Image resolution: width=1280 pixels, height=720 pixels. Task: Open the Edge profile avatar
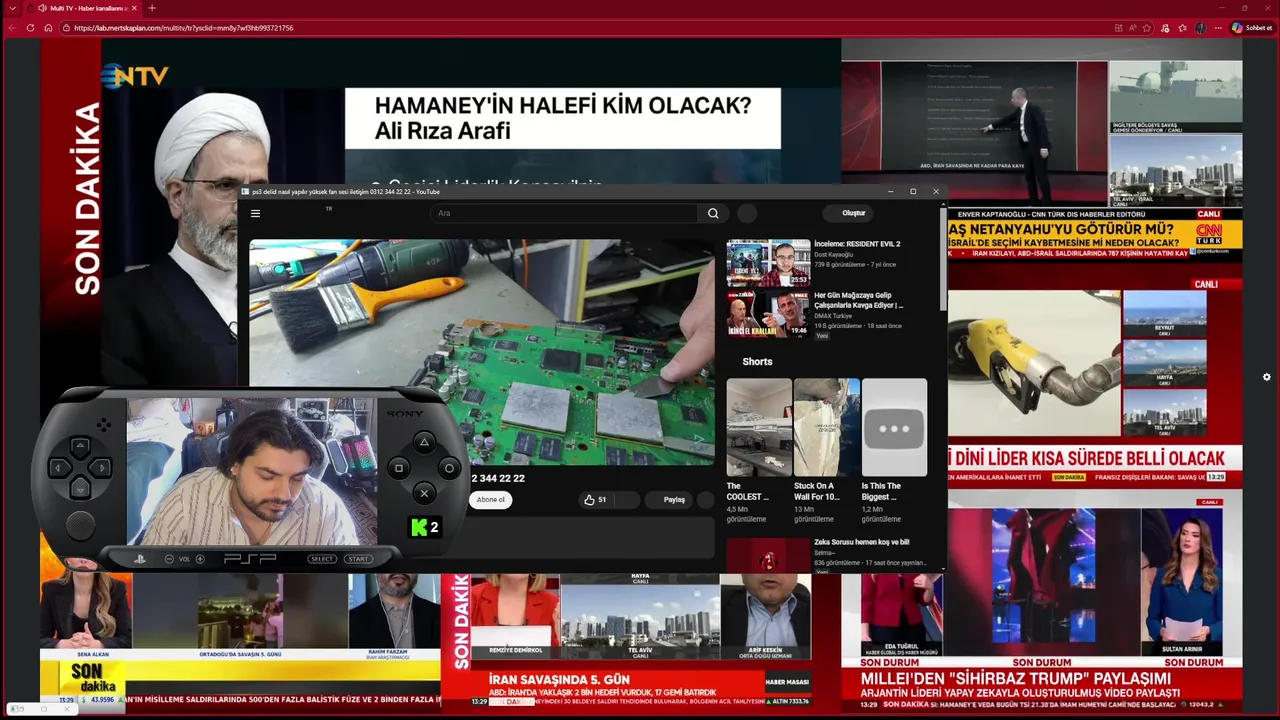pyautogui.click(x=1200, y=28)
